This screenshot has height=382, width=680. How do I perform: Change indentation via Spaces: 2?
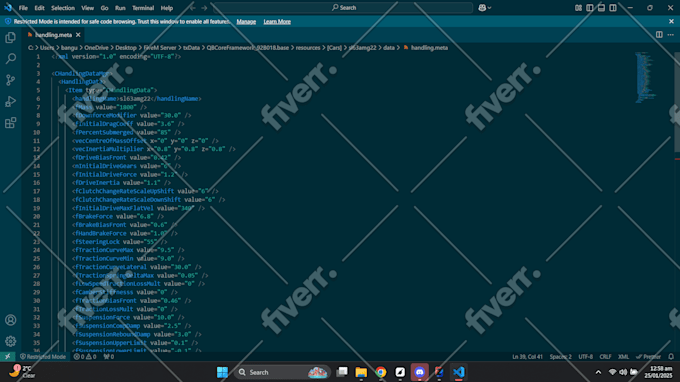click(560, 356)
